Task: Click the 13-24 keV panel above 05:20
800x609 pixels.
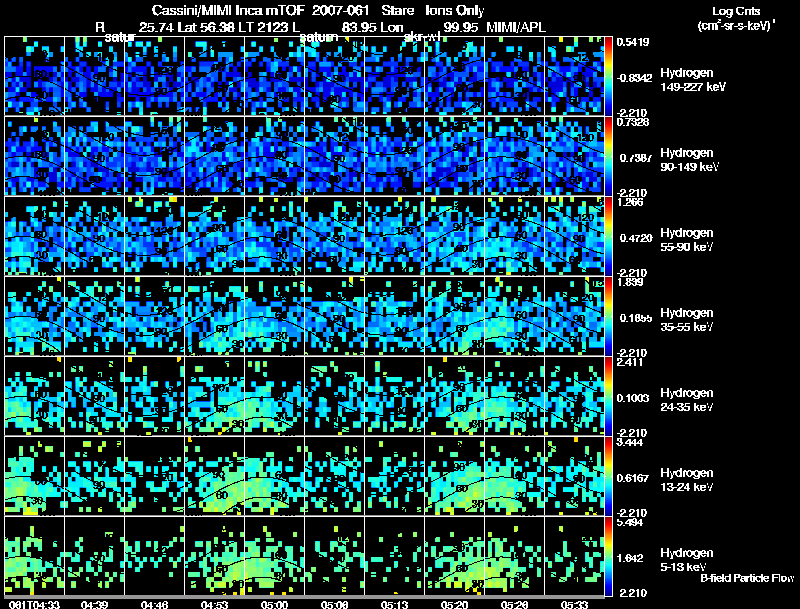Action: pyautogui.click(x=454, y=476)
